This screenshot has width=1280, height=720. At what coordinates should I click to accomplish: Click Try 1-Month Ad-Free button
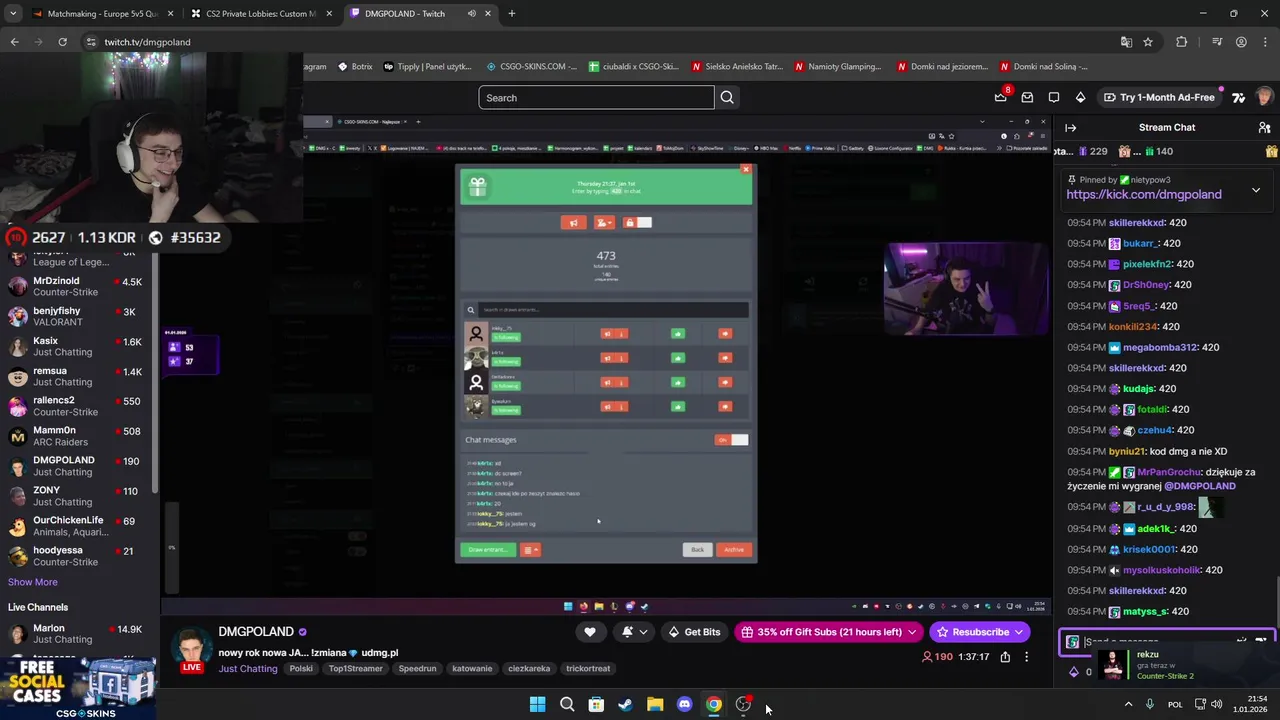(1158, 97)
